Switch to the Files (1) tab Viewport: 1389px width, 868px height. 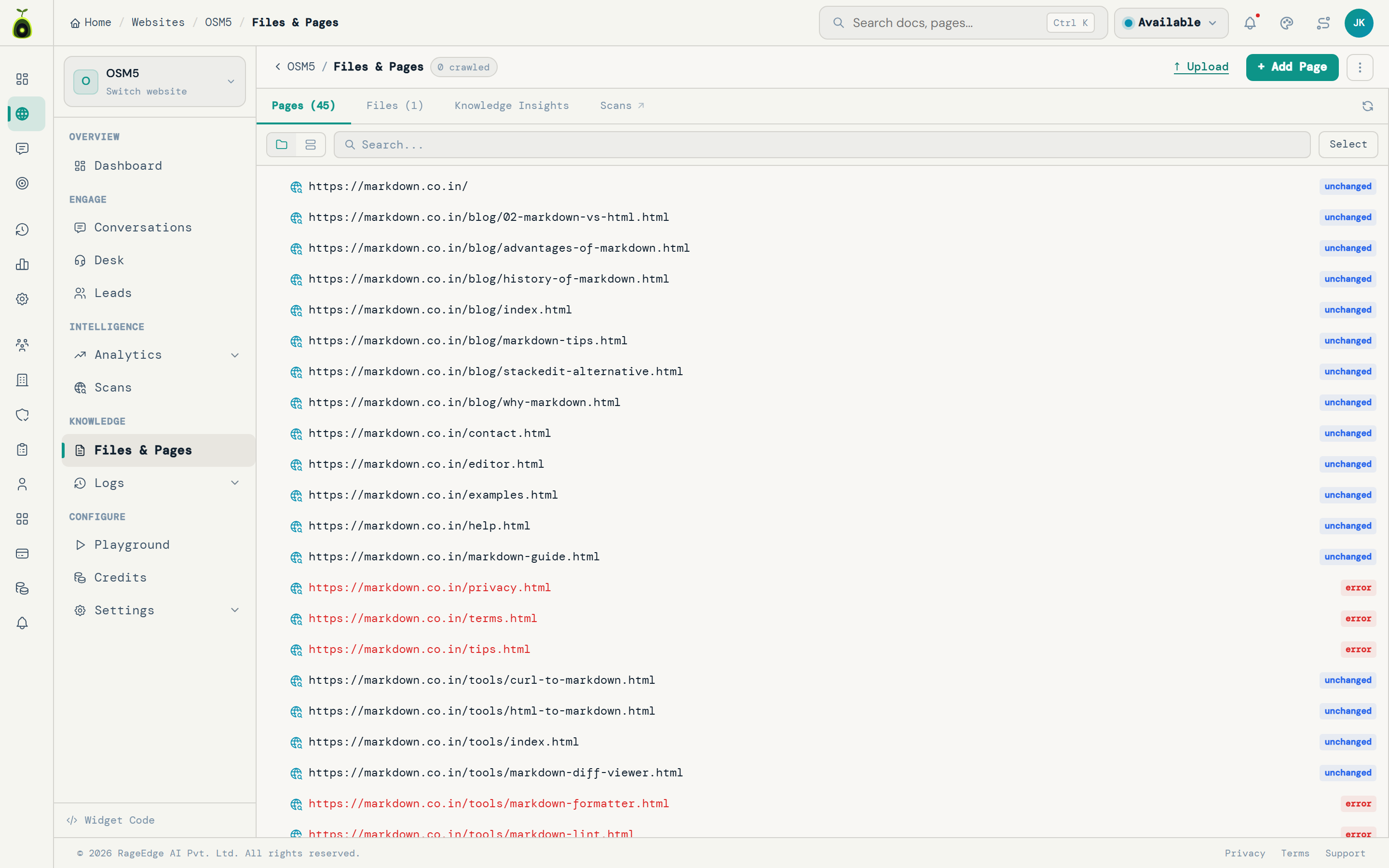tap(395, 106)
